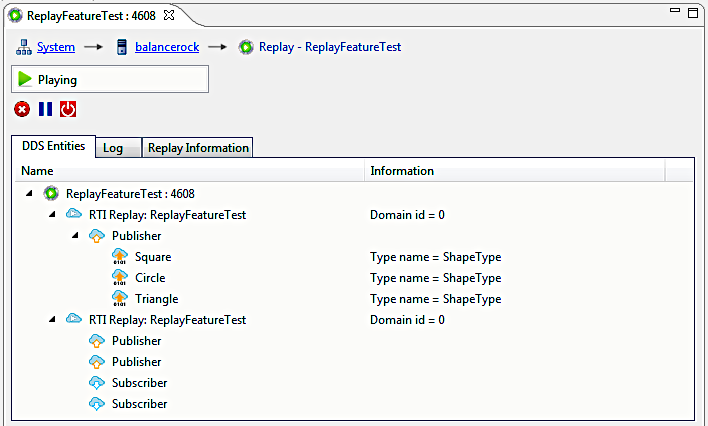Pause the replay with blue pause button
Screen dimensions: 708x426
[45, 109]
